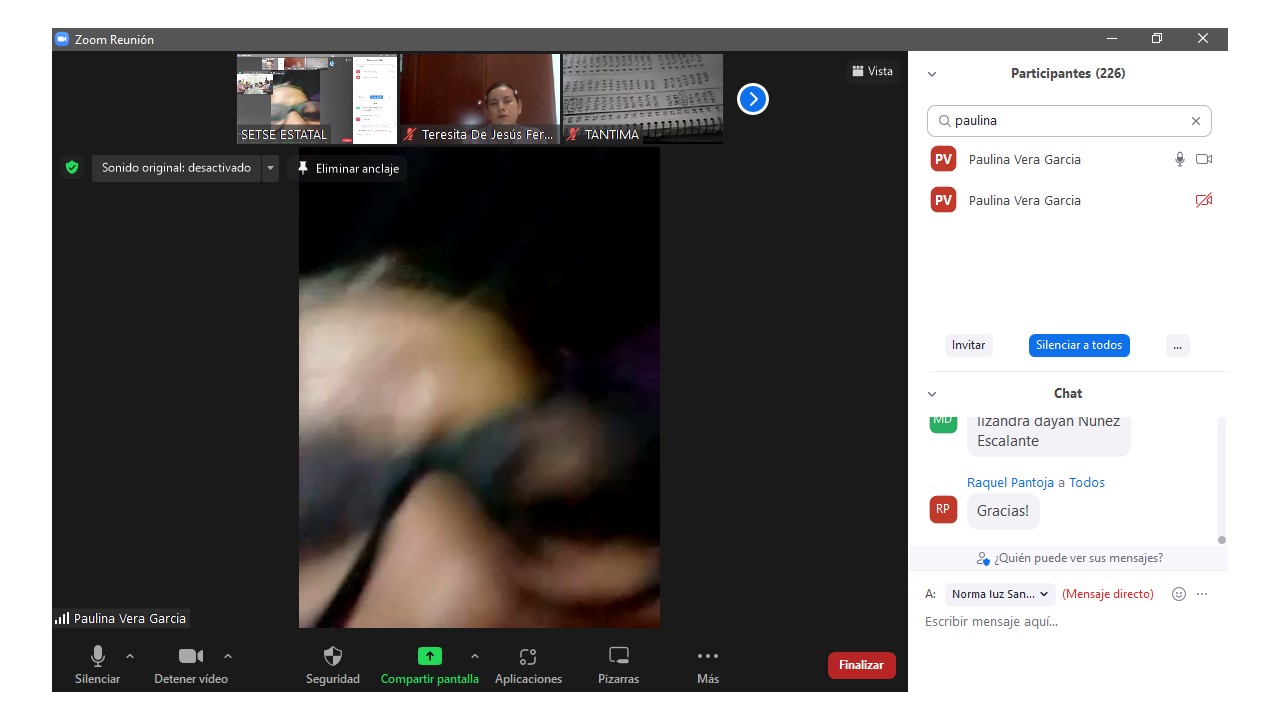This screenshot has height=720, width=1280.
Task: Click PV avatar of second Paulina
Action: click(x=943, y=200)
